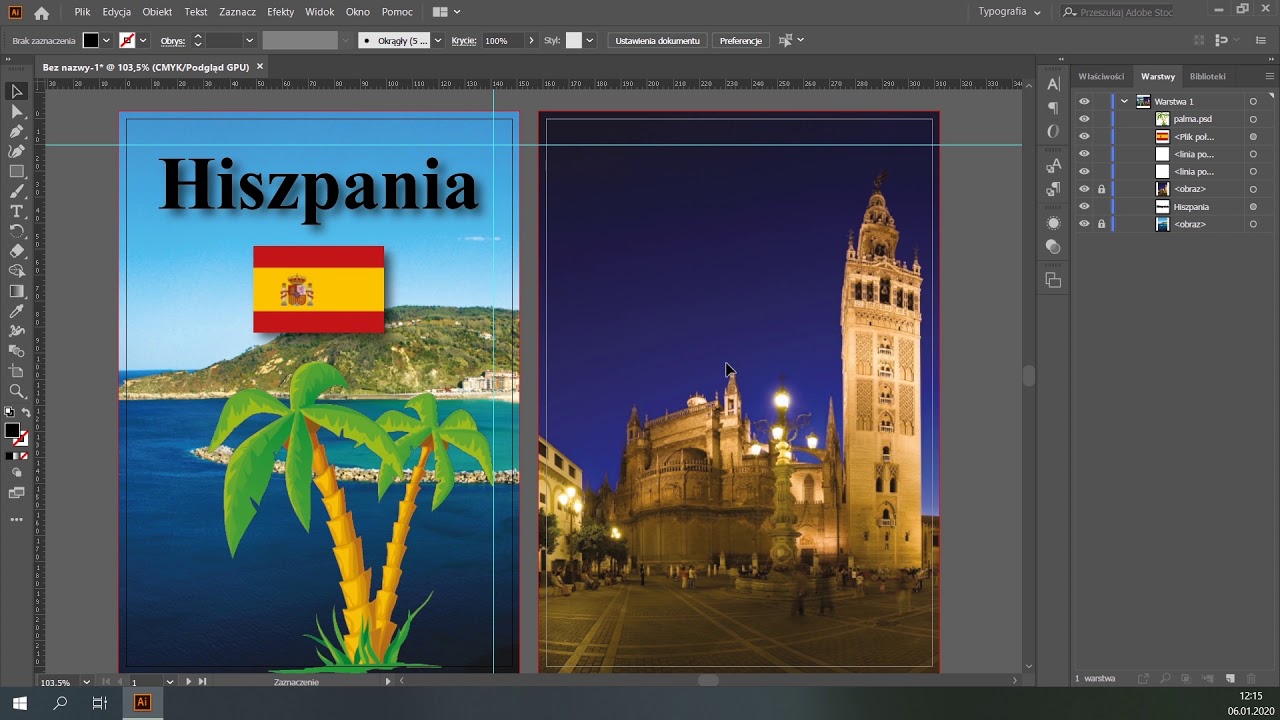Screen dimensions: 1280x720
Task: Select the Type tool
Action: pos(16,211)
